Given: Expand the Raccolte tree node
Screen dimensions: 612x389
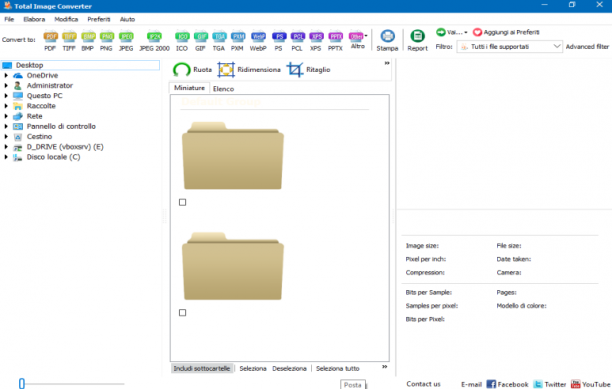Looking at the screenshot, I should point(6,106).
